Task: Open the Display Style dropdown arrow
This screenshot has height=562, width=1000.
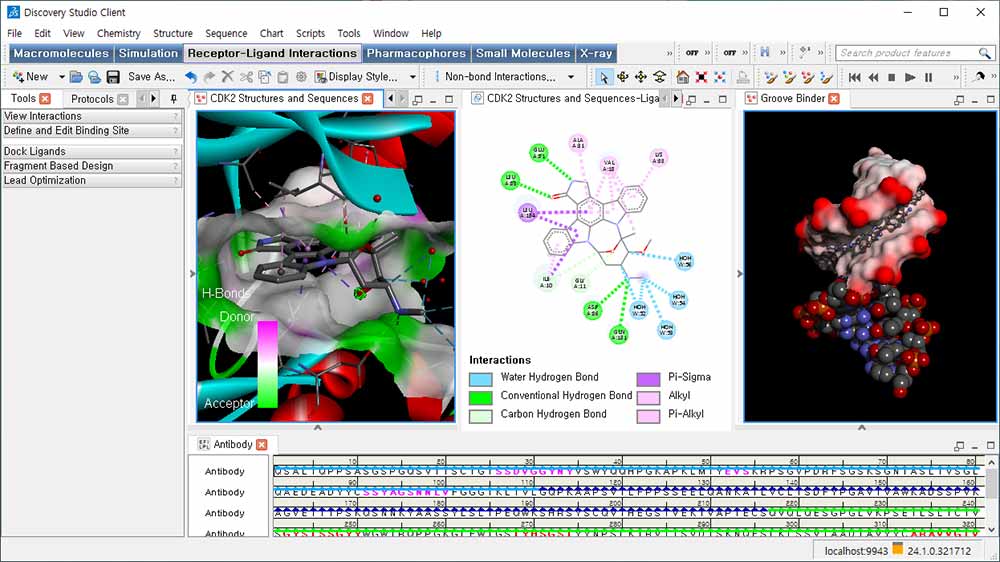Action: (413, 77)
